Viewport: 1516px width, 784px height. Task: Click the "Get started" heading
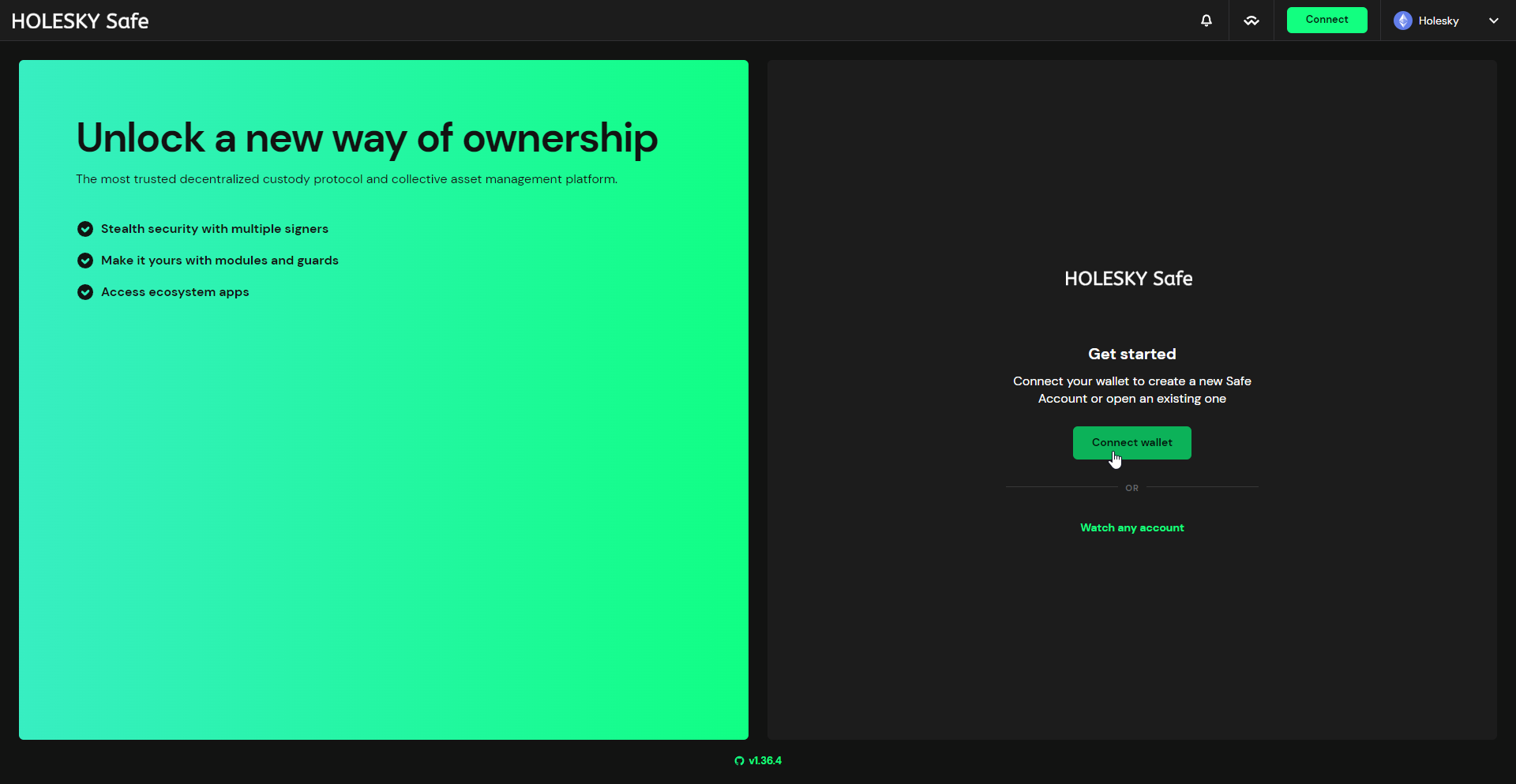pos(1131,354)
